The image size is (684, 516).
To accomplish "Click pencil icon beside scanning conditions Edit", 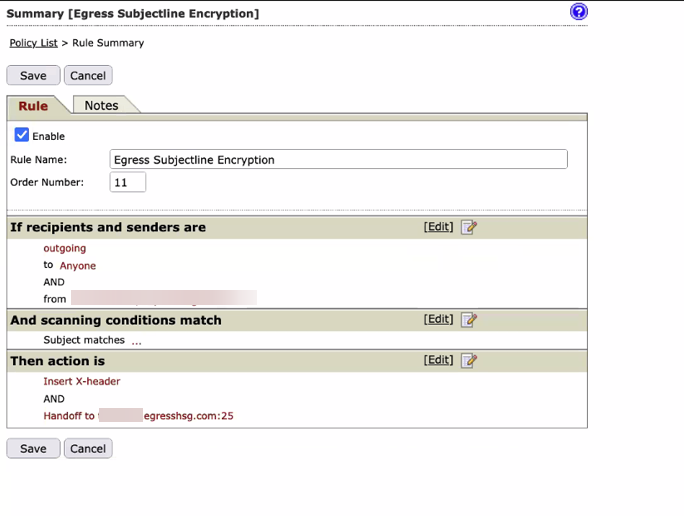I will pos(469,320).
